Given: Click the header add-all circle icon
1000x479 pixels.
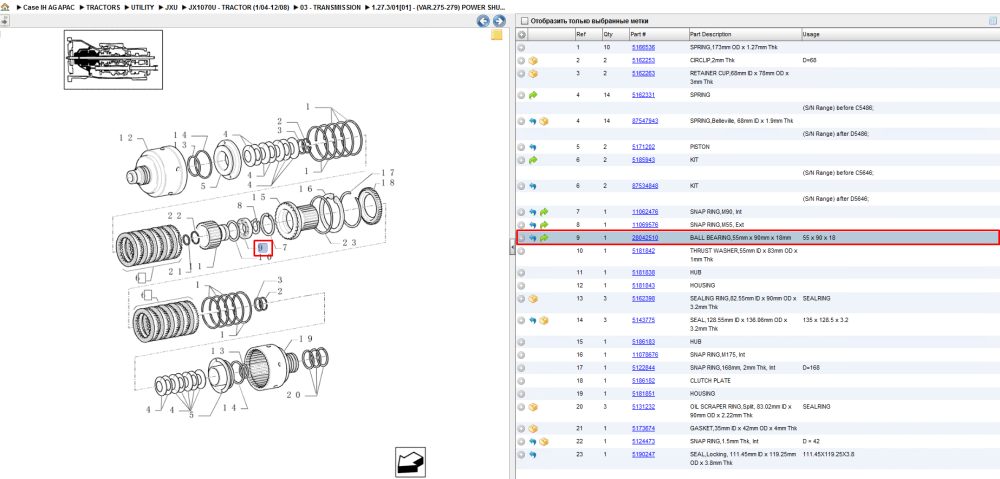Looking at the screenshot, I should click(521, 34).
